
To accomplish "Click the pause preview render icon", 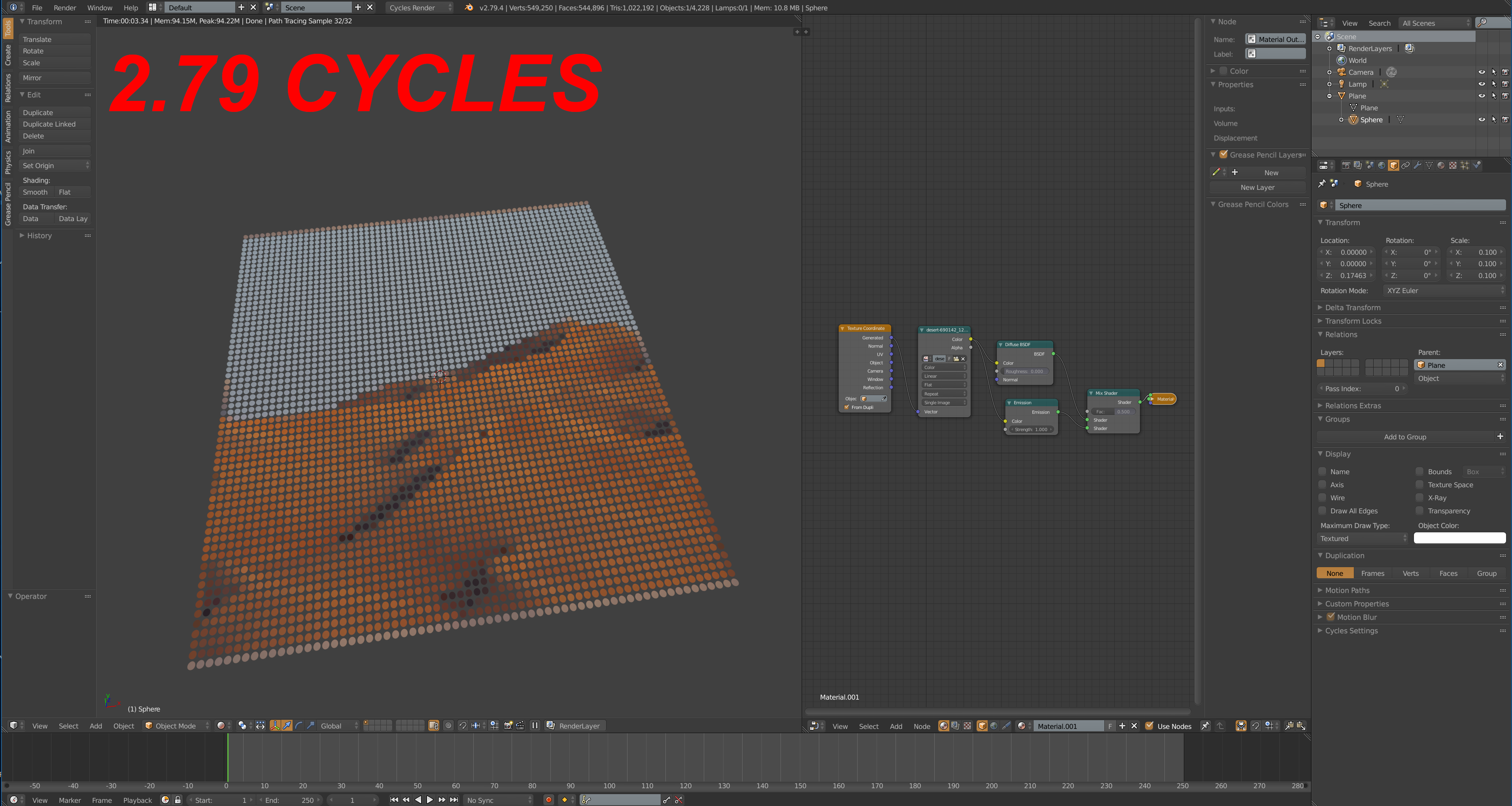I will click(x=535, y=726).
